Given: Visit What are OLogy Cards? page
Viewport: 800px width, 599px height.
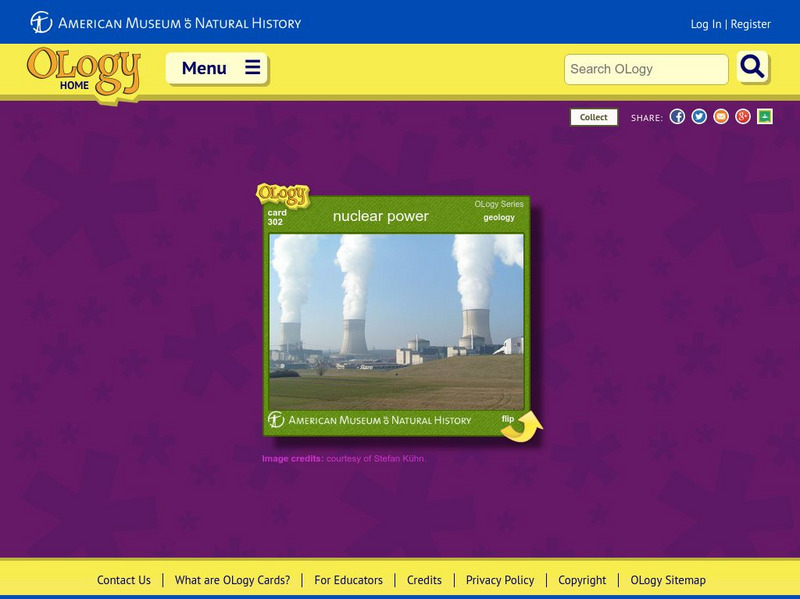Looking at the screenshot, I should [x=231, y=579].
